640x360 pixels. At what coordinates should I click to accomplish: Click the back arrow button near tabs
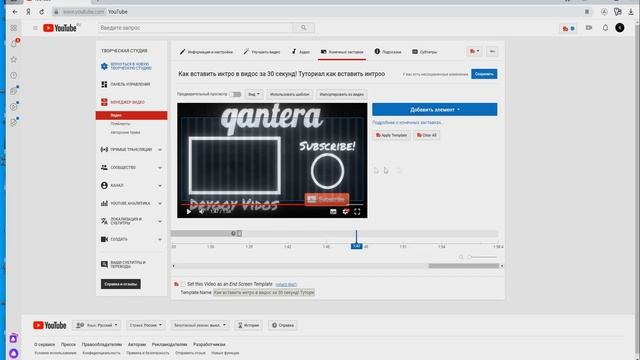tap(492, 51)
